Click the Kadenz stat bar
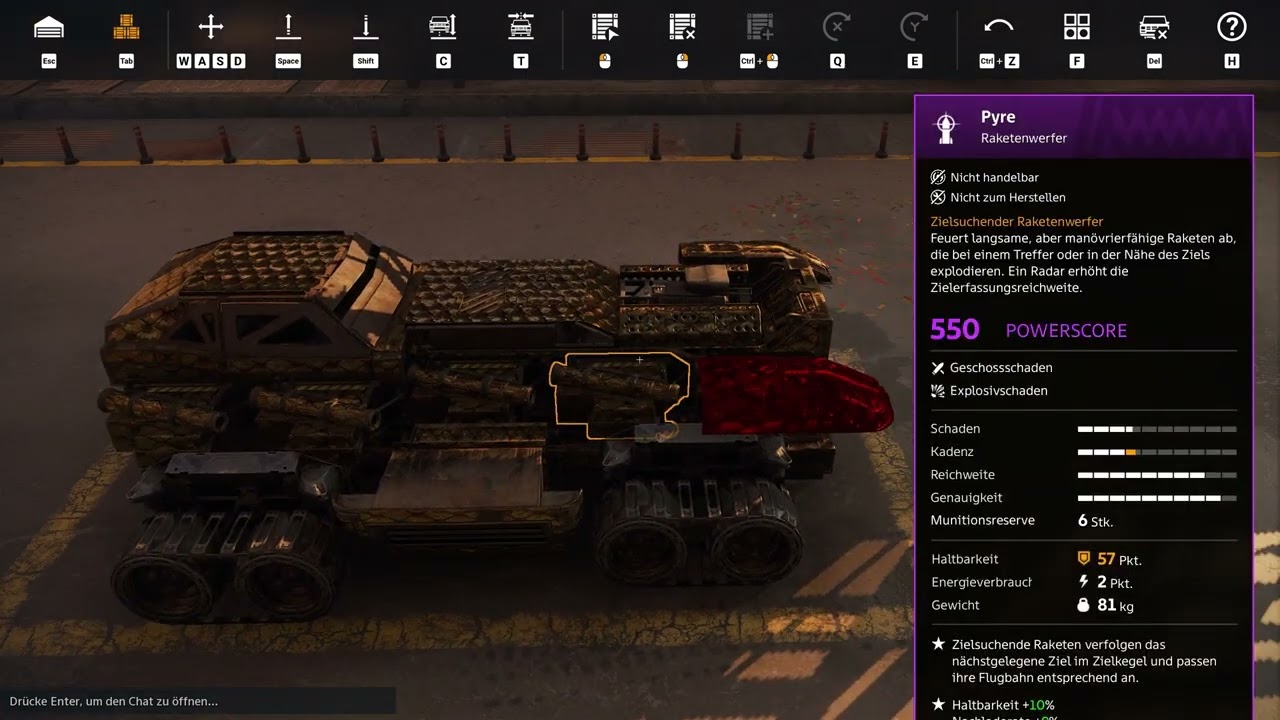1280x720 pixels. click(1157, 452)
